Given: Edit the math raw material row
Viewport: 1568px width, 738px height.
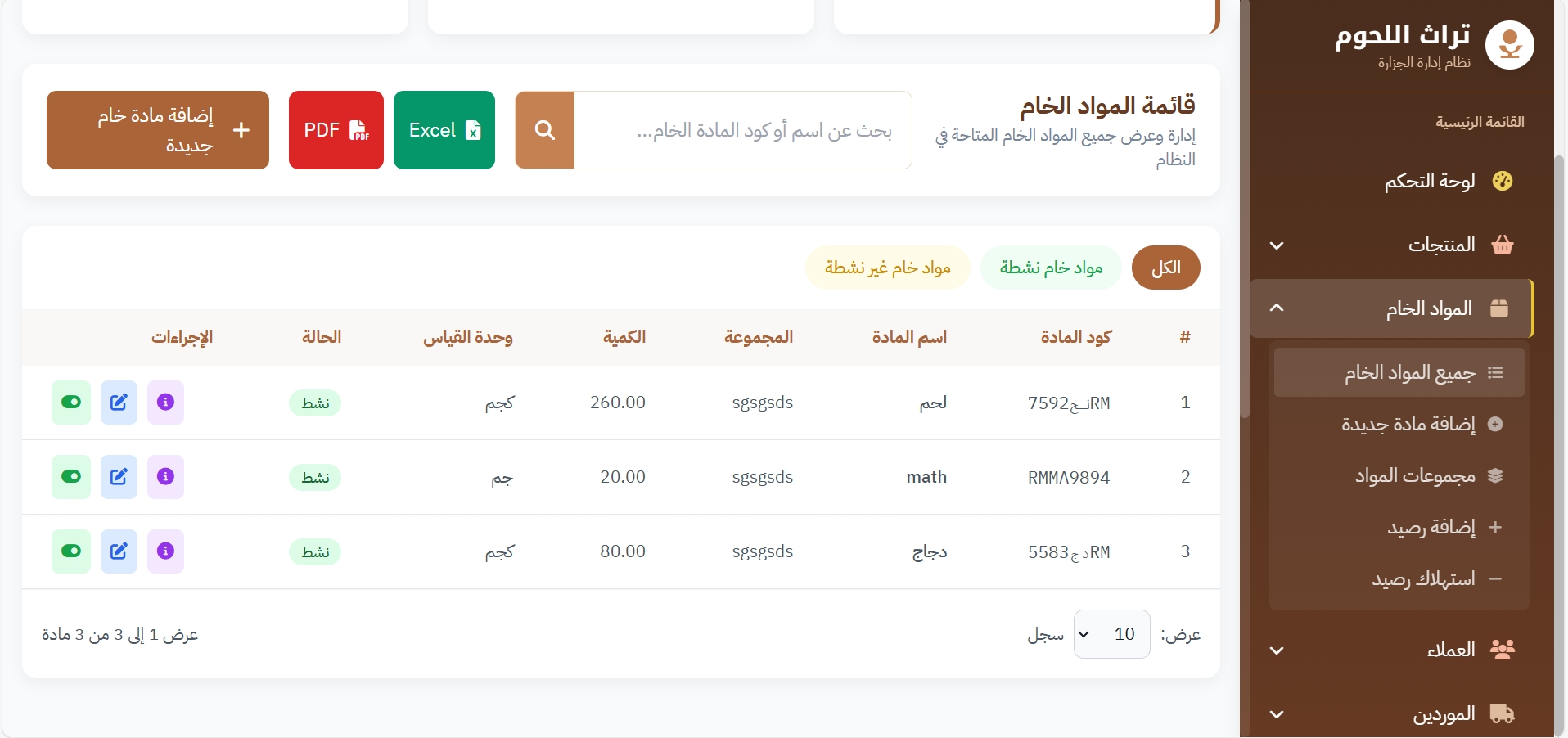Looking at the screenshot, I should [x=119, y=477].
